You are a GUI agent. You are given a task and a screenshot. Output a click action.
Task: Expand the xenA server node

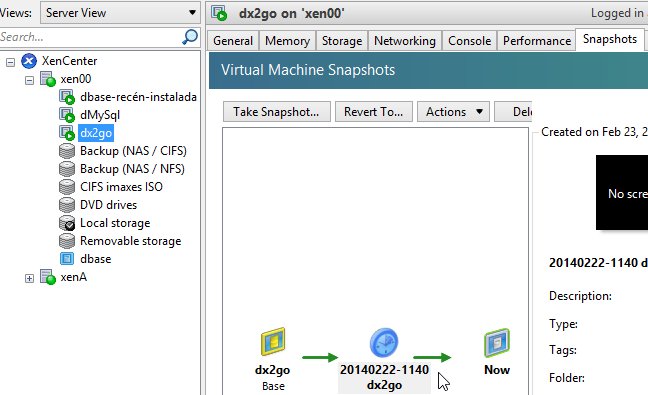point(29,278)
